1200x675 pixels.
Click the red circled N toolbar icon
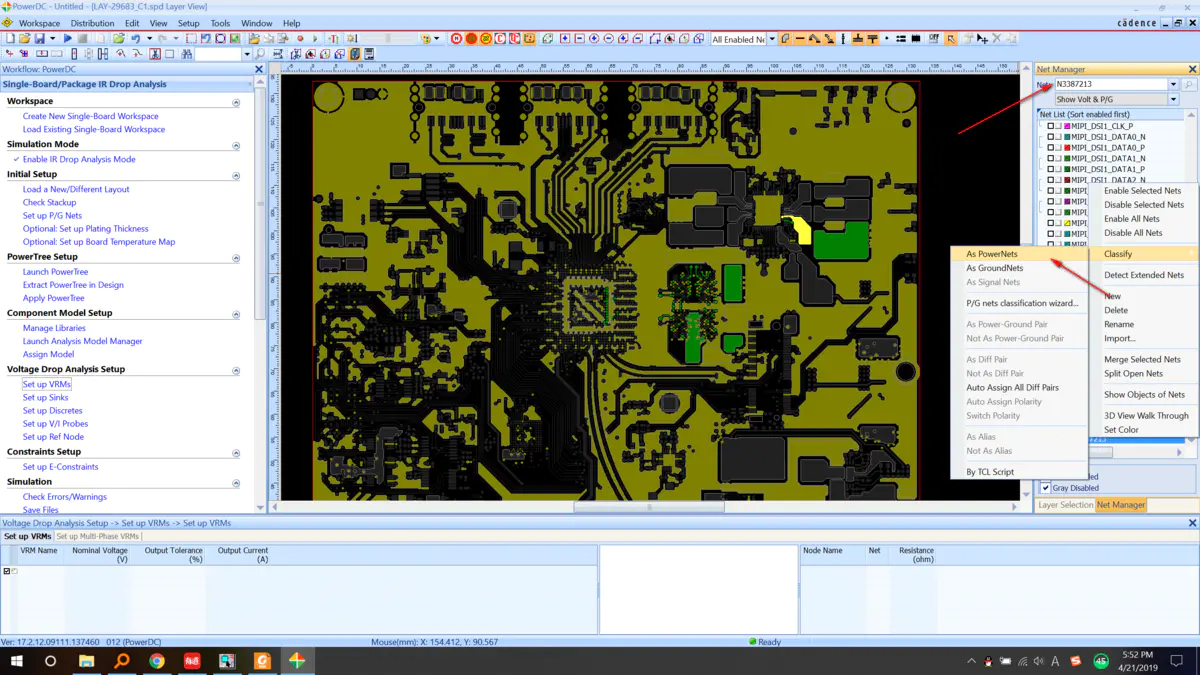pos(456,39)
